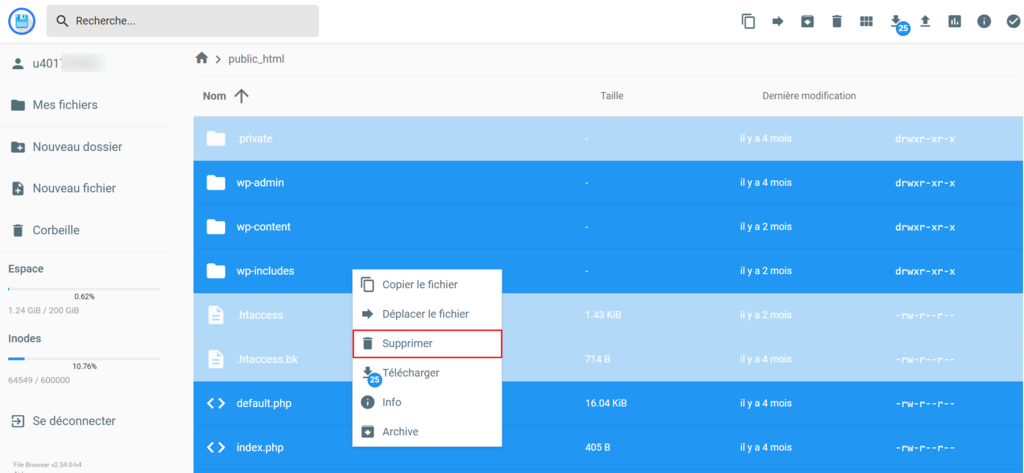Select the wp-admin folder name
The width and height of the screenshot is (1024, 473).
(x=260, y=183)
